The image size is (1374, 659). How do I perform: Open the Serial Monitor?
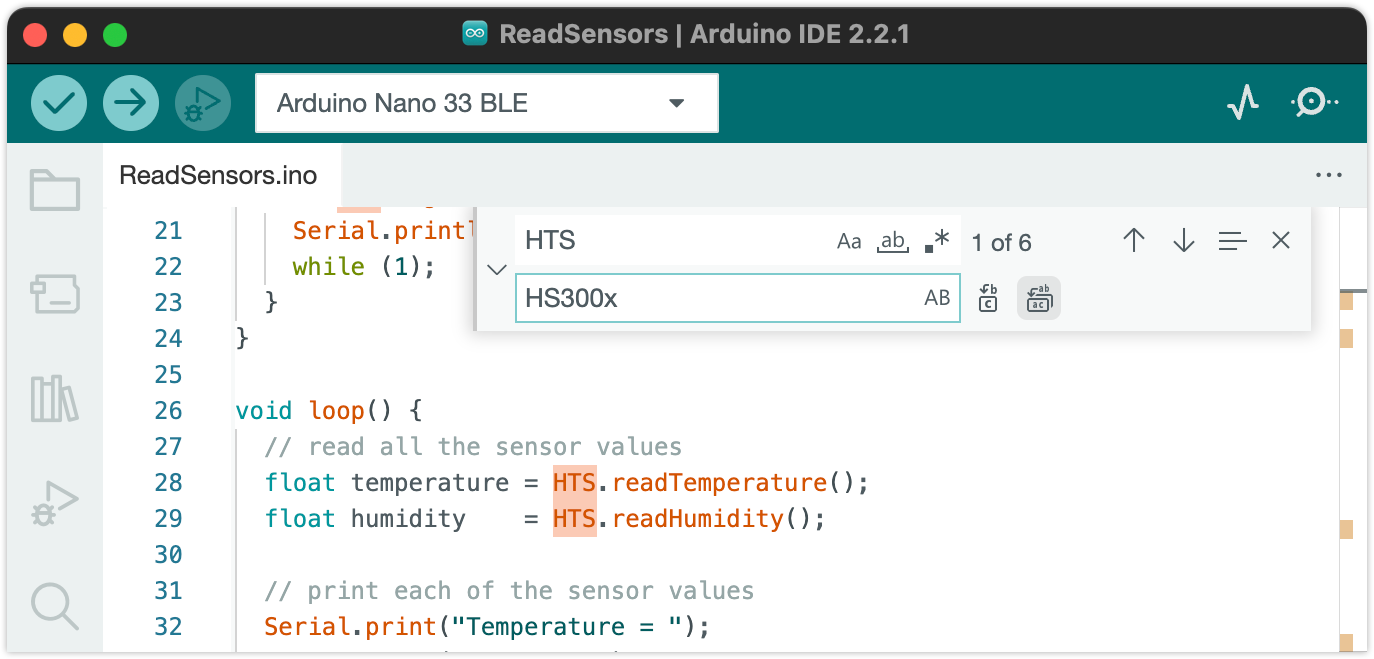pos(1314,102)
